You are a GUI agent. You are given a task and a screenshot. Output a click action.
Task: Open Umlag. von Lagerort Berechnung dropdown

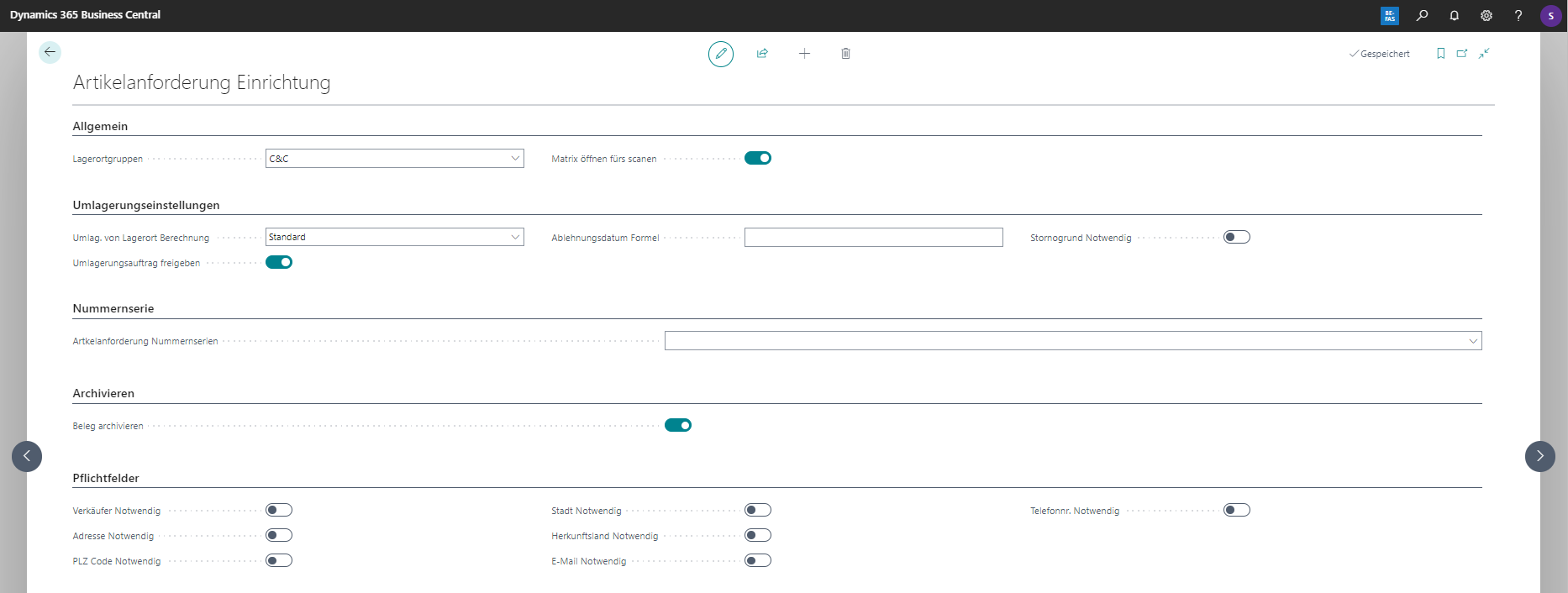coord(515,237)
